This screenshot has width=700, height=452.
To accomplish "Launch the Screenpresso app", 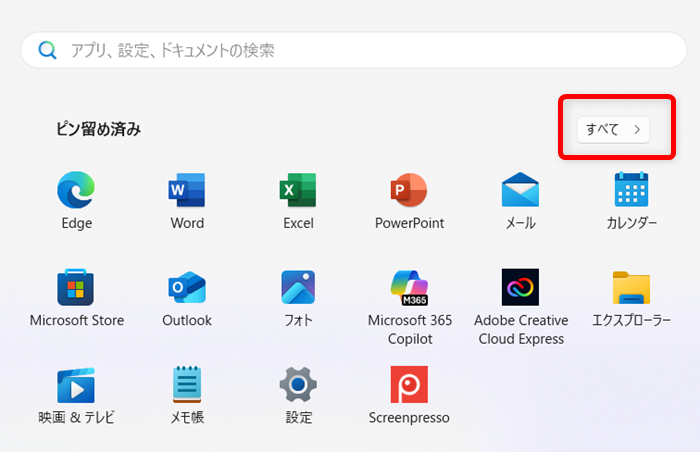I will pos(409,385).
